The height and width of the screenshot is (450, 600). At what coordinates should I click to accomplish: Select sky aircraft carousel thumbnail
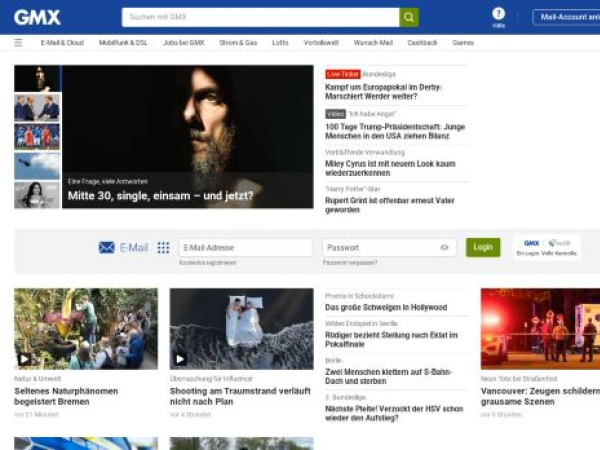(x=37, y=166)
